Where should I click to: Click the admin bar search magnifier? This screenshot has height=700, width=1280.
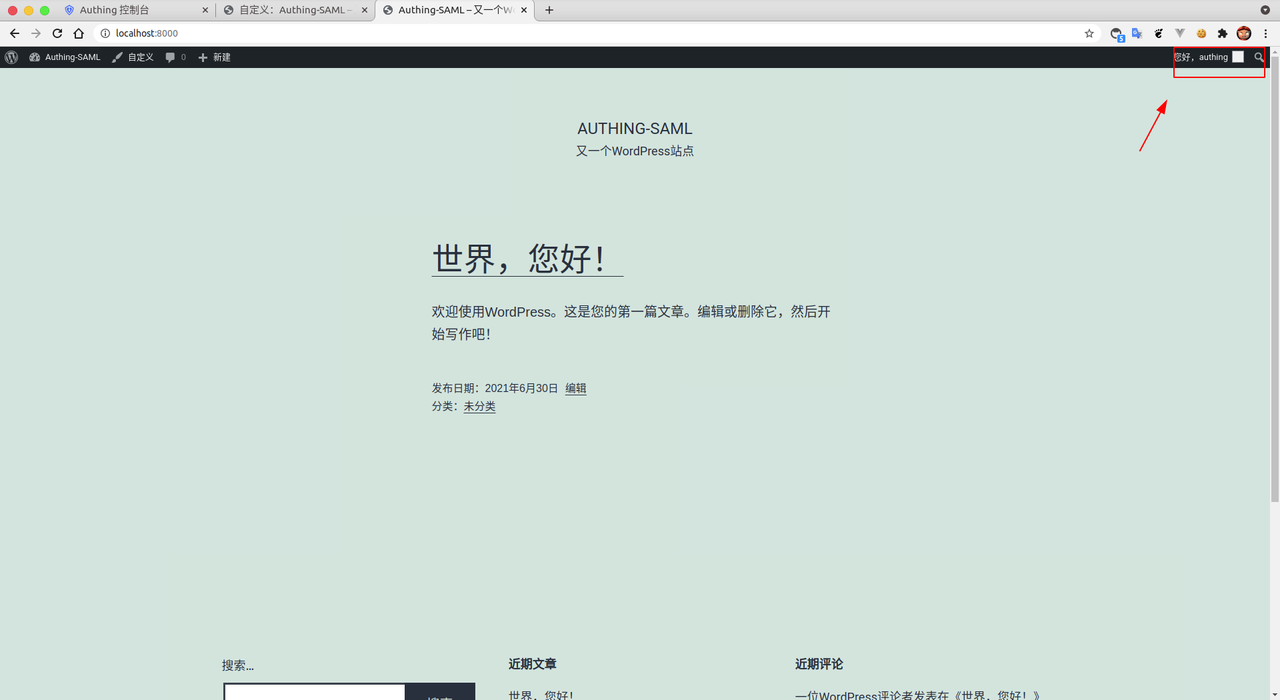tap(1259, 57)
